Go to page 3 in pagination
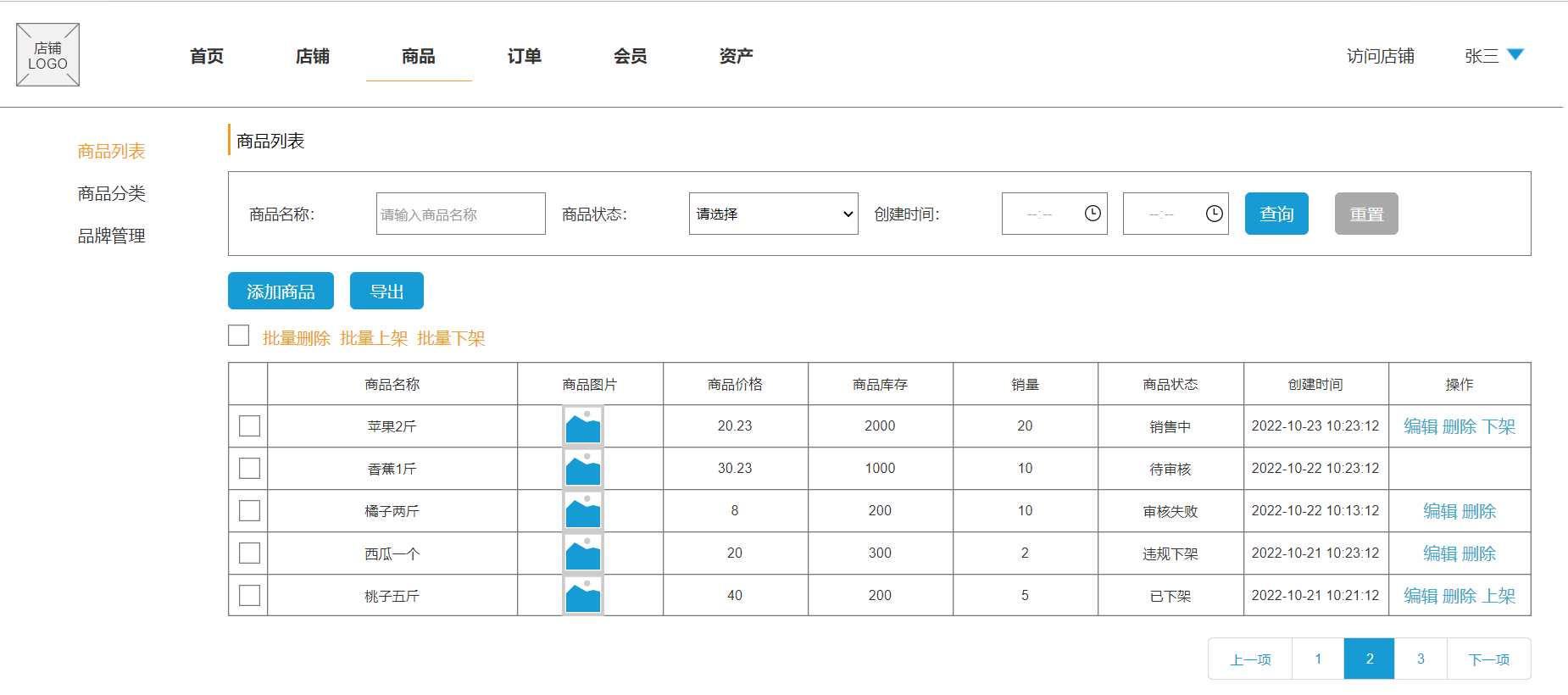 click(x=1421, y=659)
